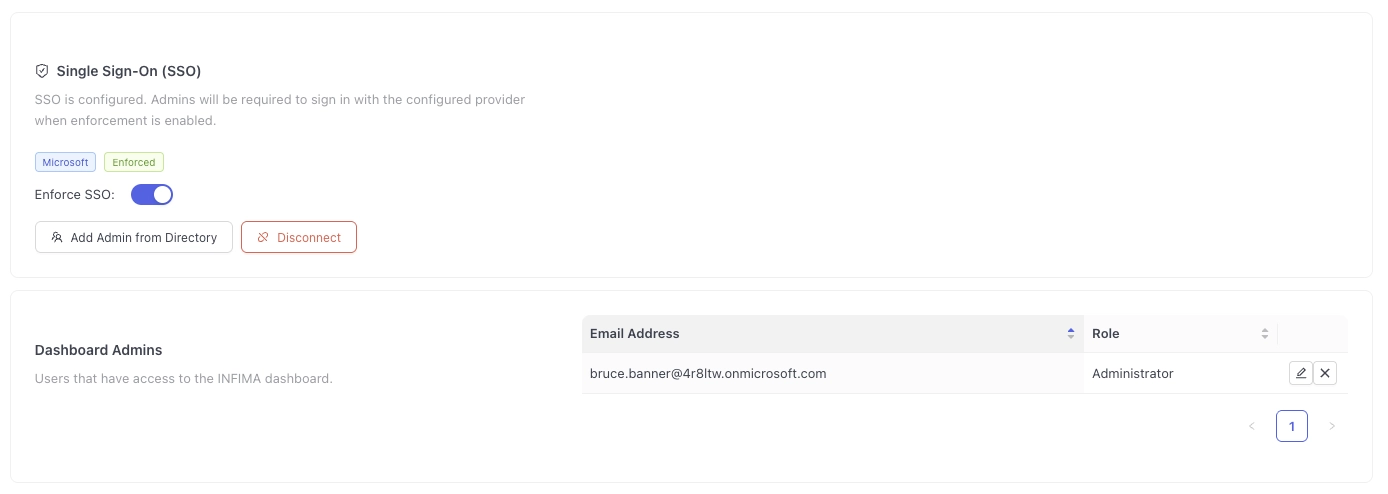The image size is (1388, 494).
Task: Select page 1 in pagination
Action: (1292, 426)
